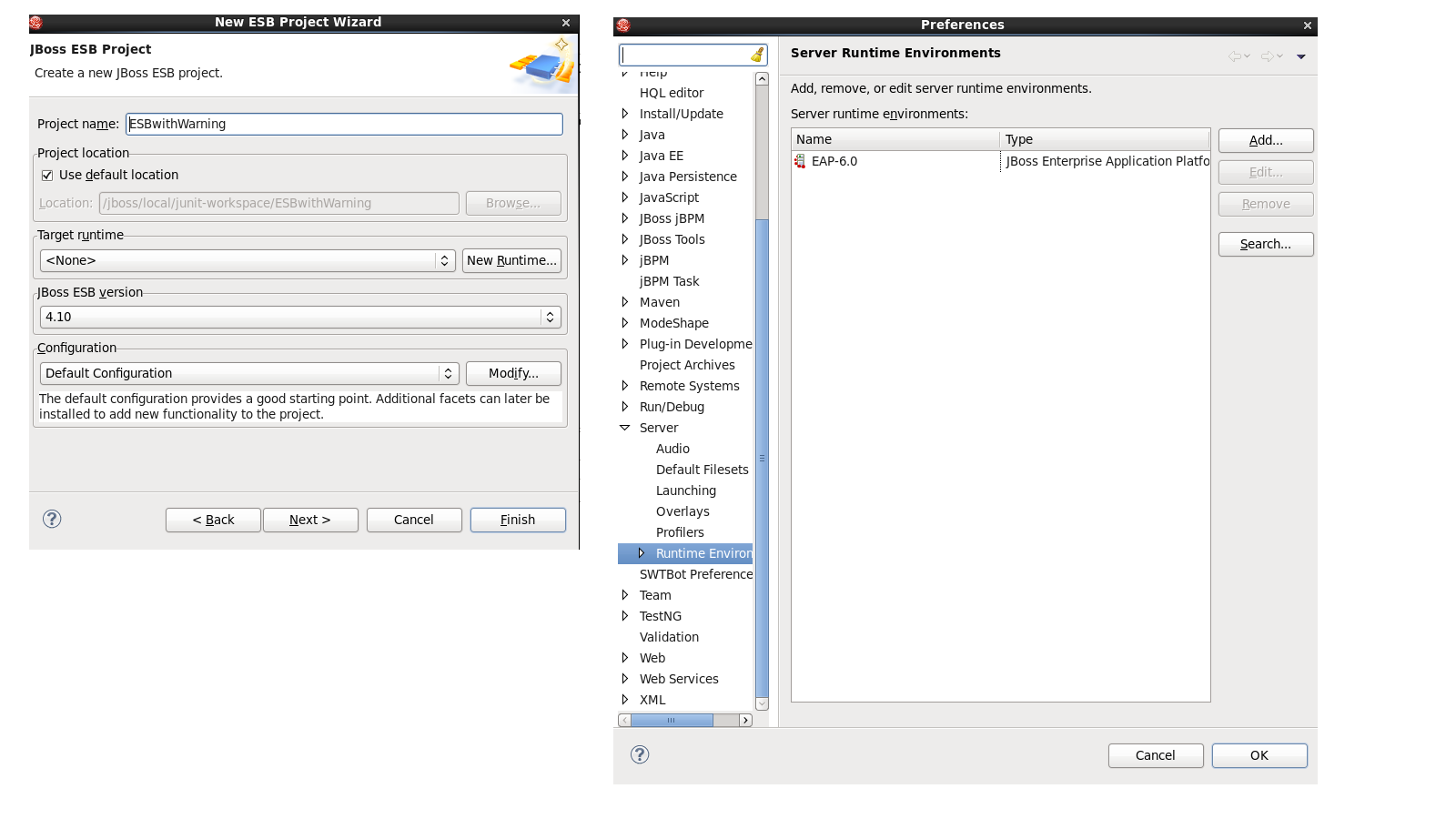
Task: Select the Plug-in Development preferences item
Action: [x=695, y=344]
